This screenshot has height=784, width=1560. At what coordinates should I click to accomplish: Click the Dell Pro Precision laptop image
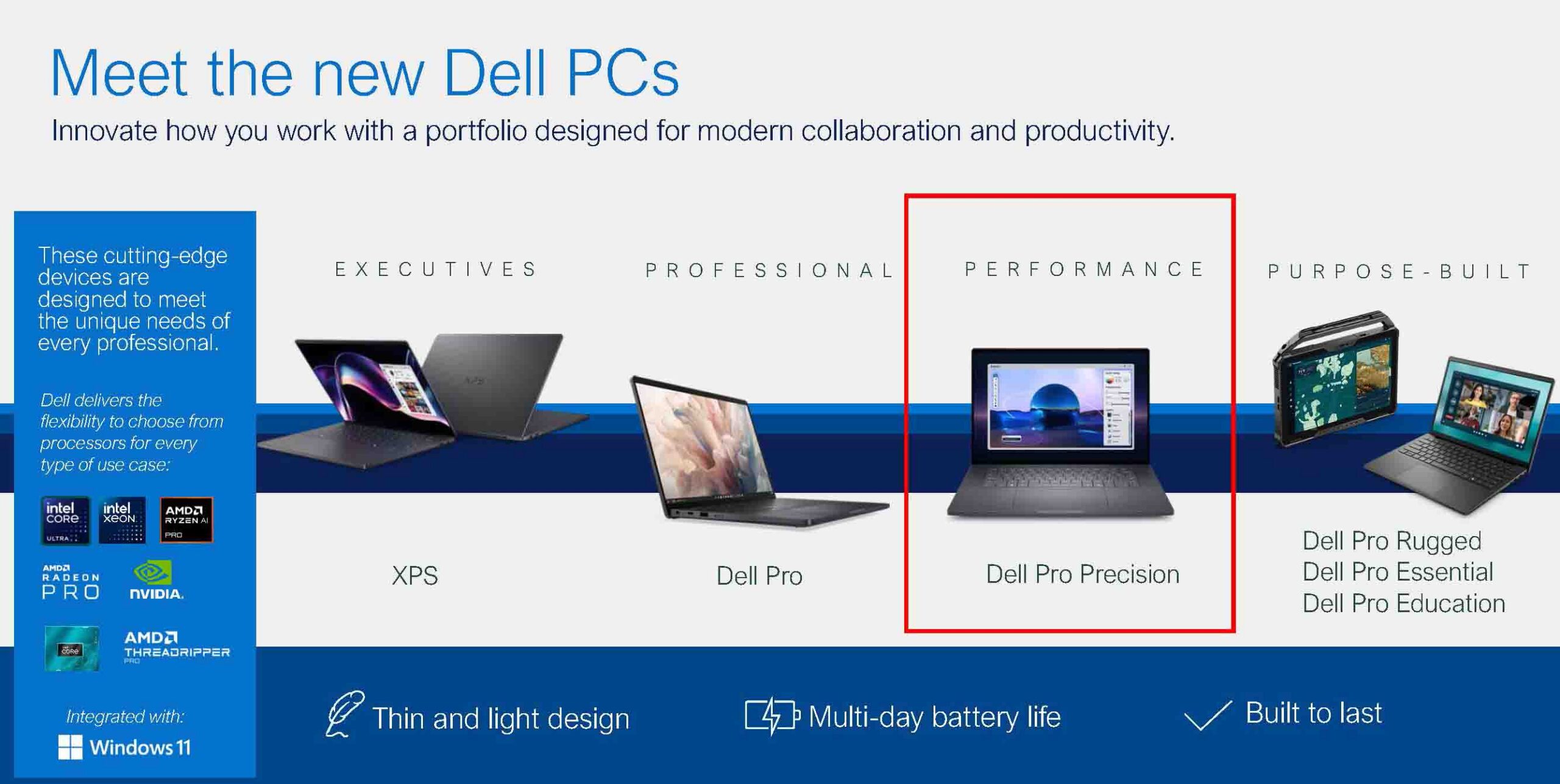pyautogui.click(x=1060, y=434)
